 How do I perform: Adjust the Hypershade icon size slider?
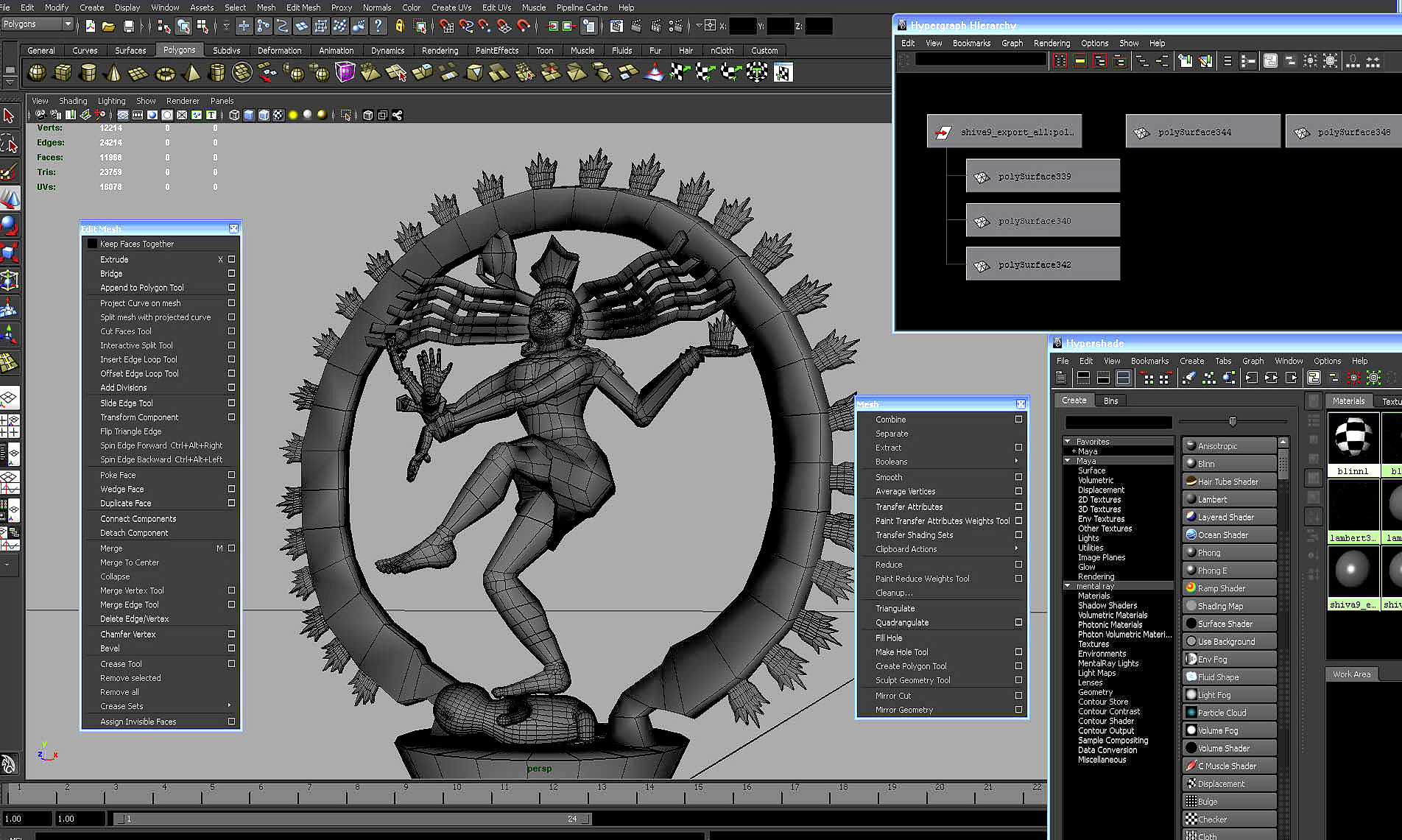point(1232,421)
